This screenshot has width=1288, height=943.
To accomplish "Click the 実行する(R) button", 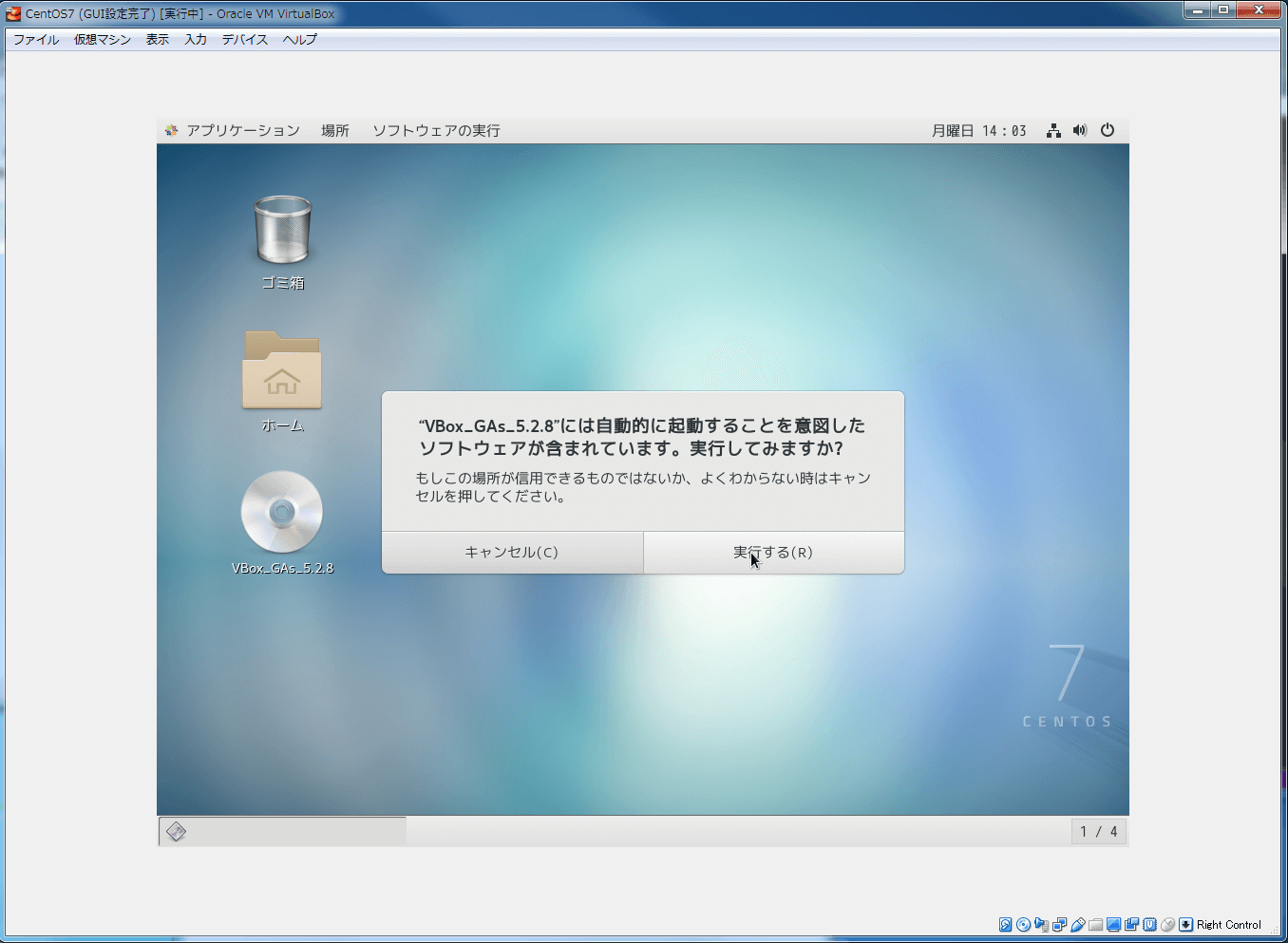I will pos(772,552).
